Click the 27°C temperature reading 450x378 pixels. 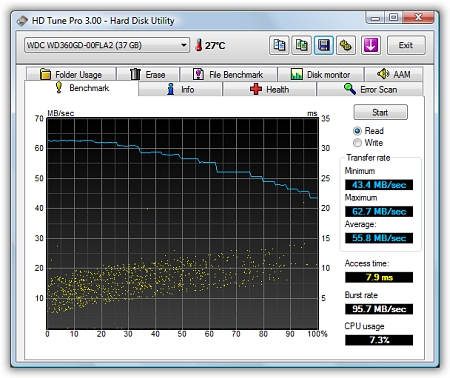[x=215, y=45]
